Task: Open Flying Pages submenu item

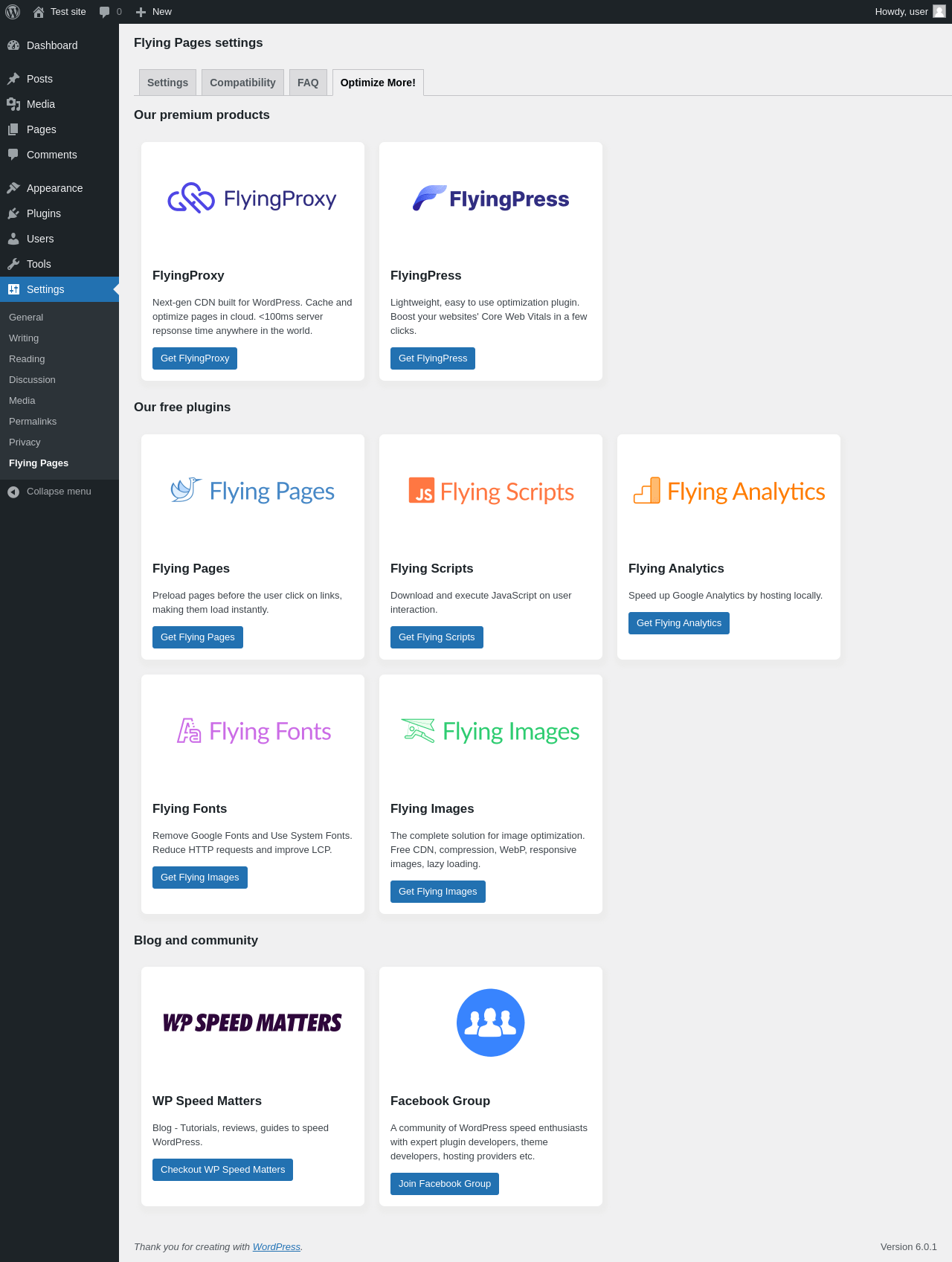Action: [x=59, y=463]
